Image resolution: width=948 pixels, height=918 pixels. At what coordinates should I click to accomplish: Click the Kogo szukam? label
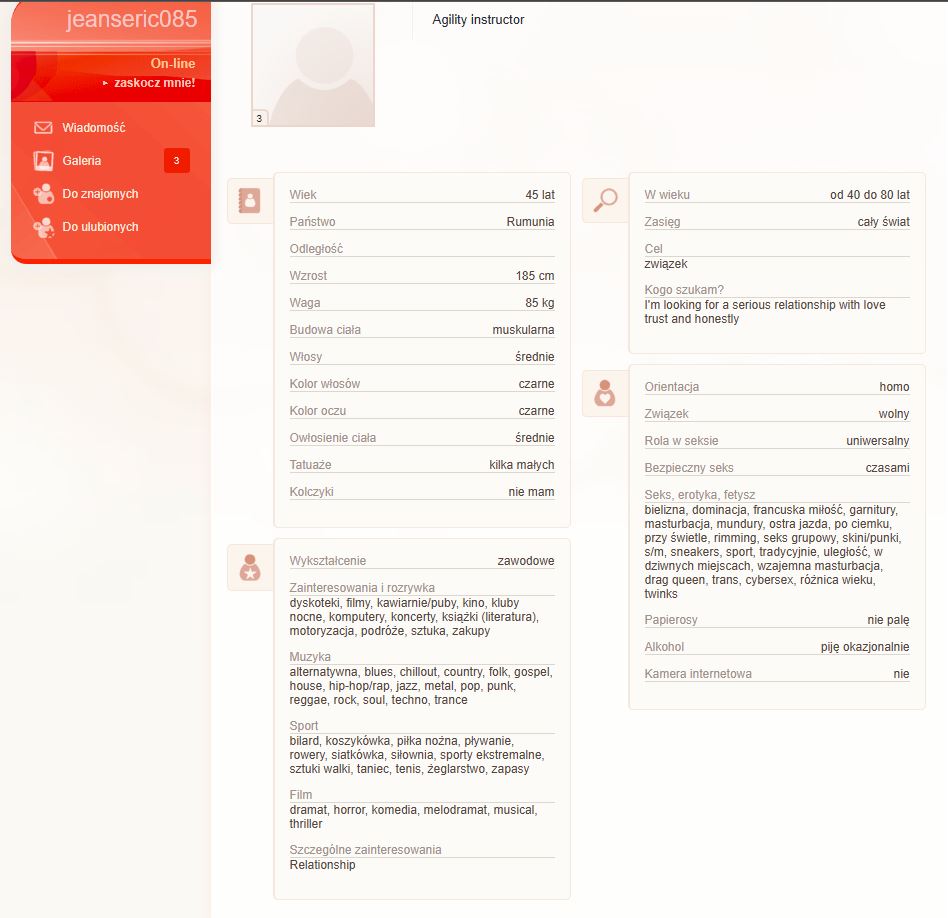[x=684, y=290]
